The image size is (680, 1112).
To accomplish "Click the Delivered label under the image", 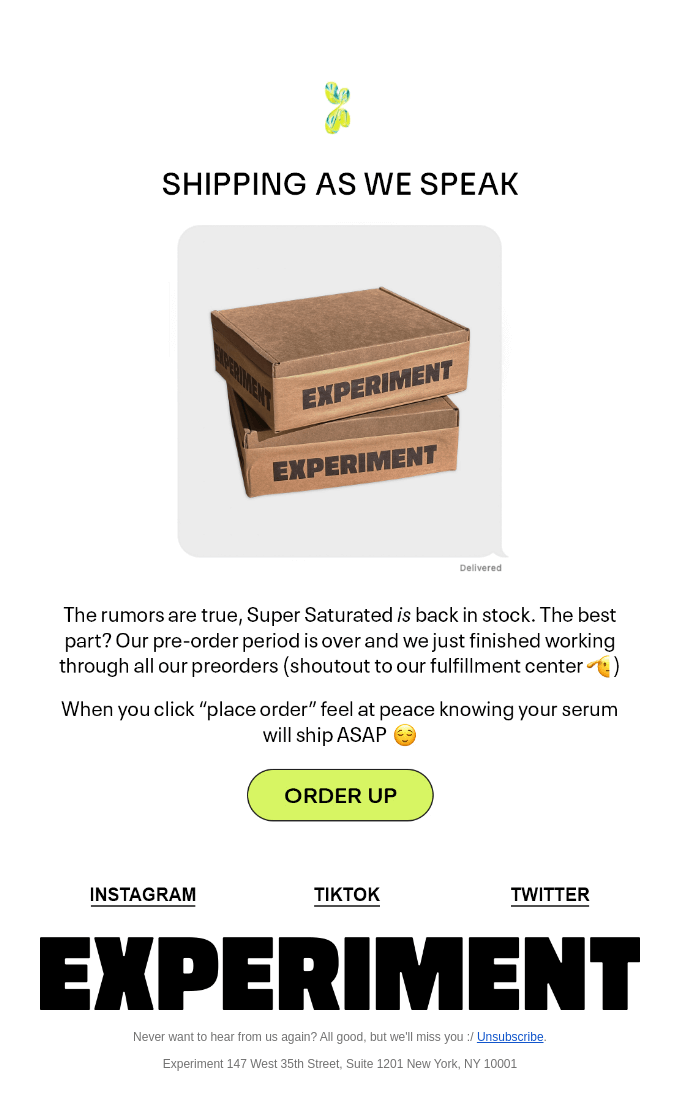I will [x=481, y=567].
